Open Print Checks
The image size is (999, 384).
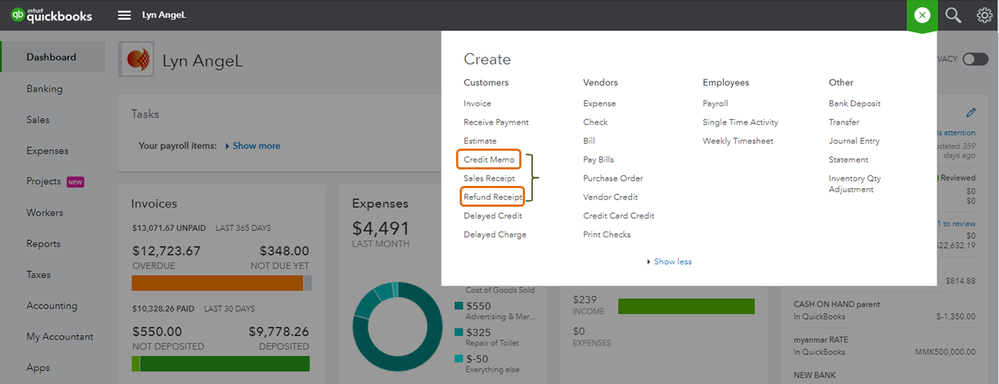tap(607, 234)
